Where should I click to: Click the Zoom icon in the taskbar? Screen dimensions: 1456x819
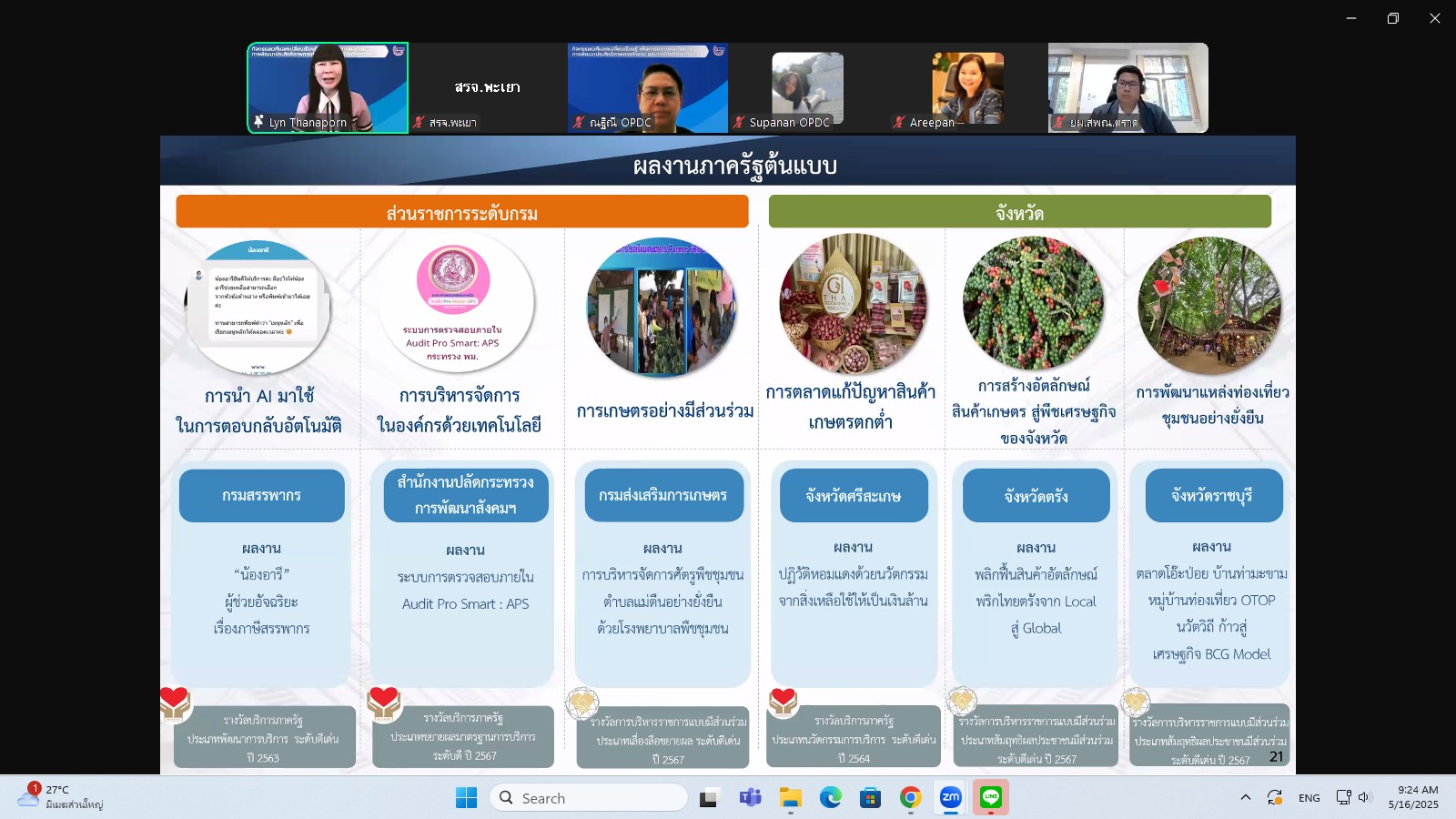point(950,798)
